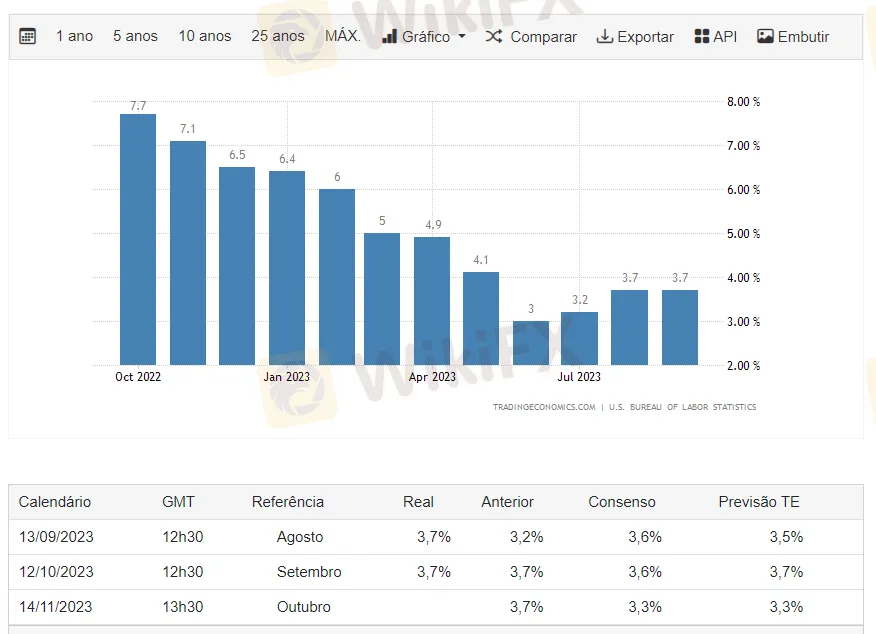Click the Previsão TE column header
Image resolution: width=876 pixels, height=634 pixels.
pos(759,502)
